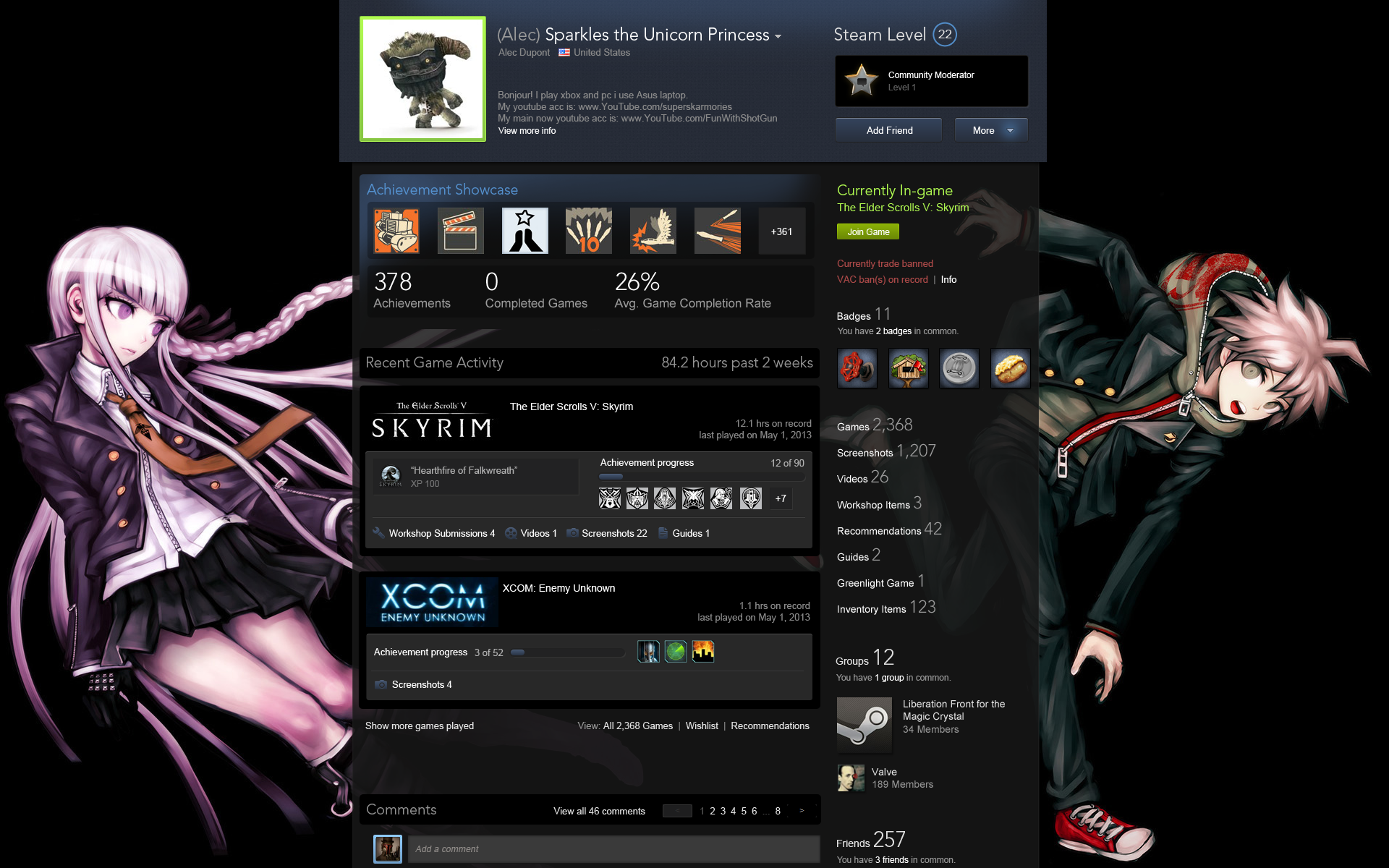The image size is (1389, 868).
Task: Click the Recommendations menu link
Action: pyautogui.click(x=877, y=530)
